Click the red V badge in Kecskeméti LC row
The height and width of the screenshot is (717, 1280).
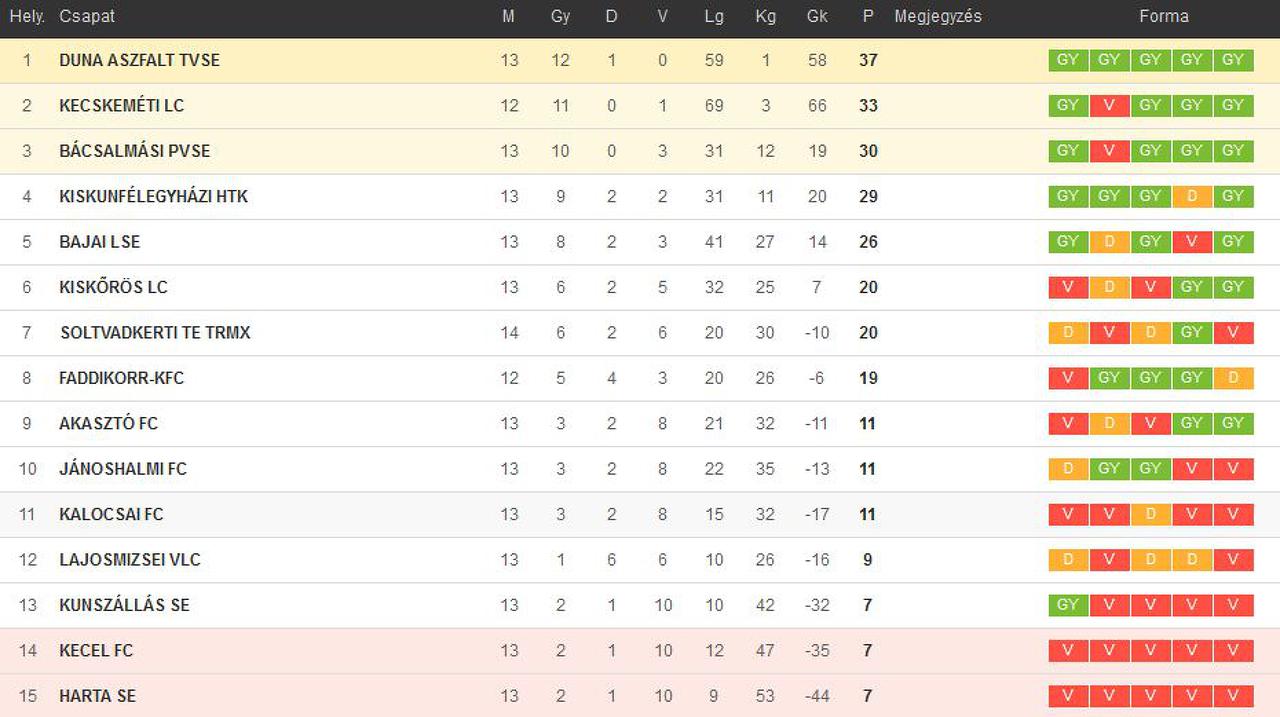click(1109, 105)
